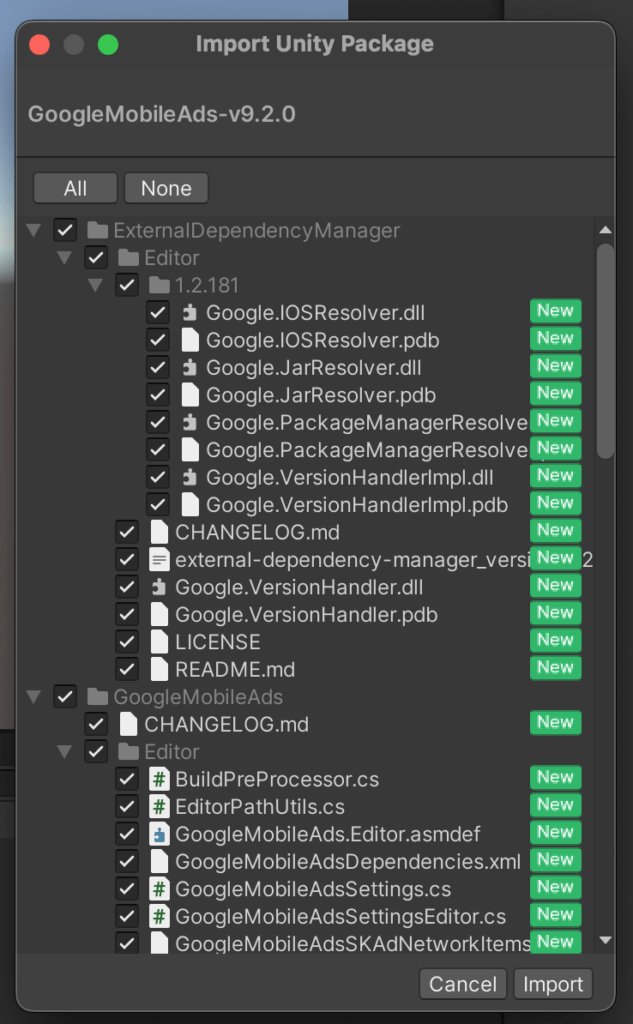Collapse the 1.2.181 folder
This screenshot has width=633, height=1024.
tap(96, 284)
